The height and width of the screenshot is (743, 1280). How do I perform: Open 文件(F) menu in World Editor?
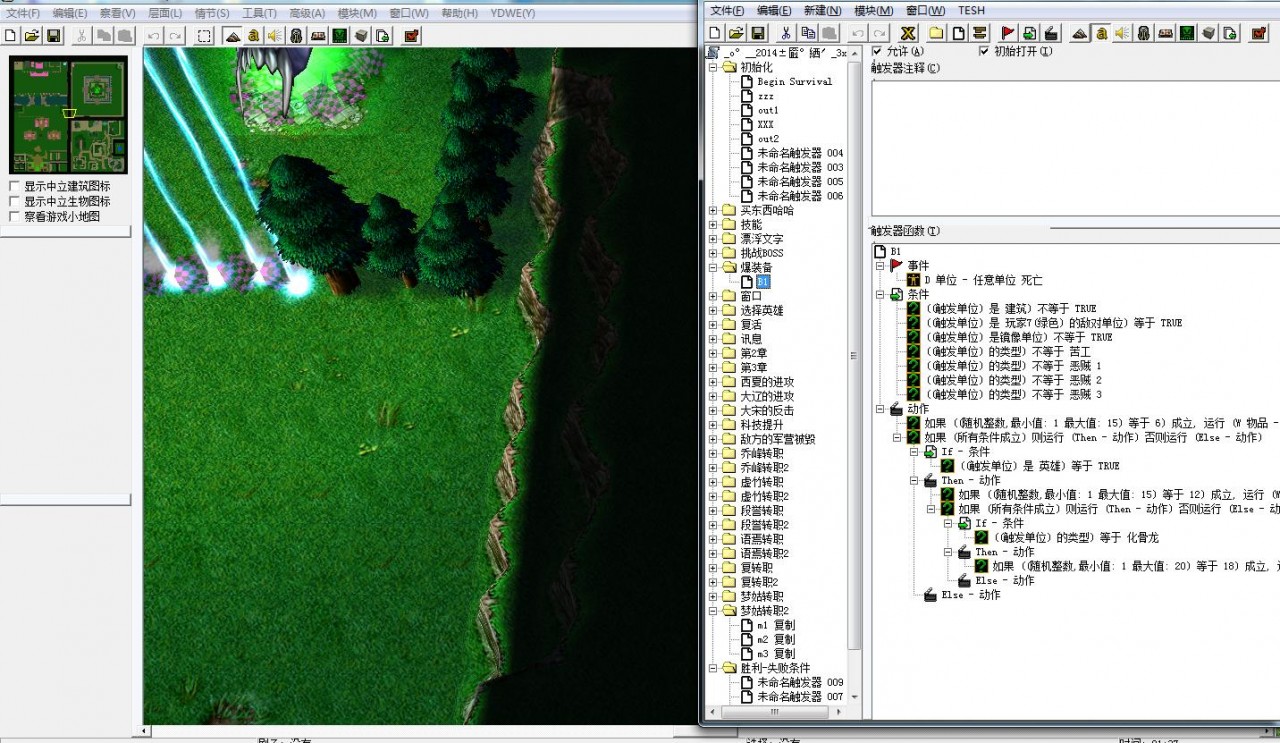click(23, 13)
